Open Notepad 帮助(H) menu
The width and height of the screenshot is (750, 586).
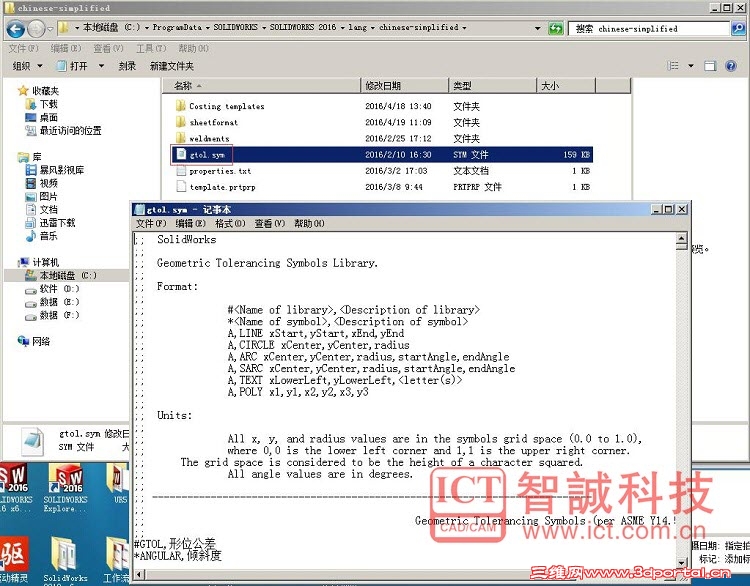click(309, 223)
